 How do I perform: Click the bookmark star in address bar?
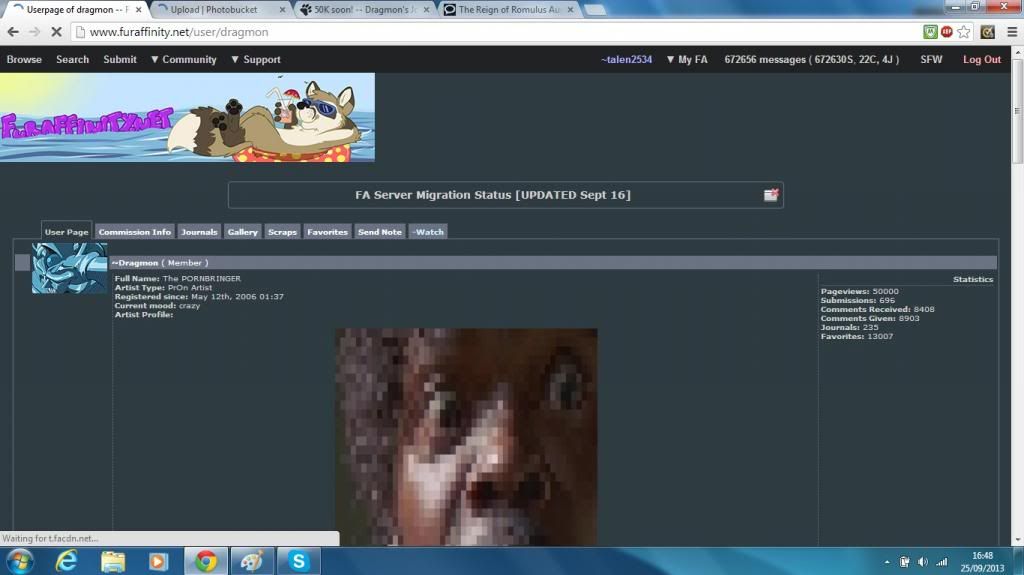point(964,32)
